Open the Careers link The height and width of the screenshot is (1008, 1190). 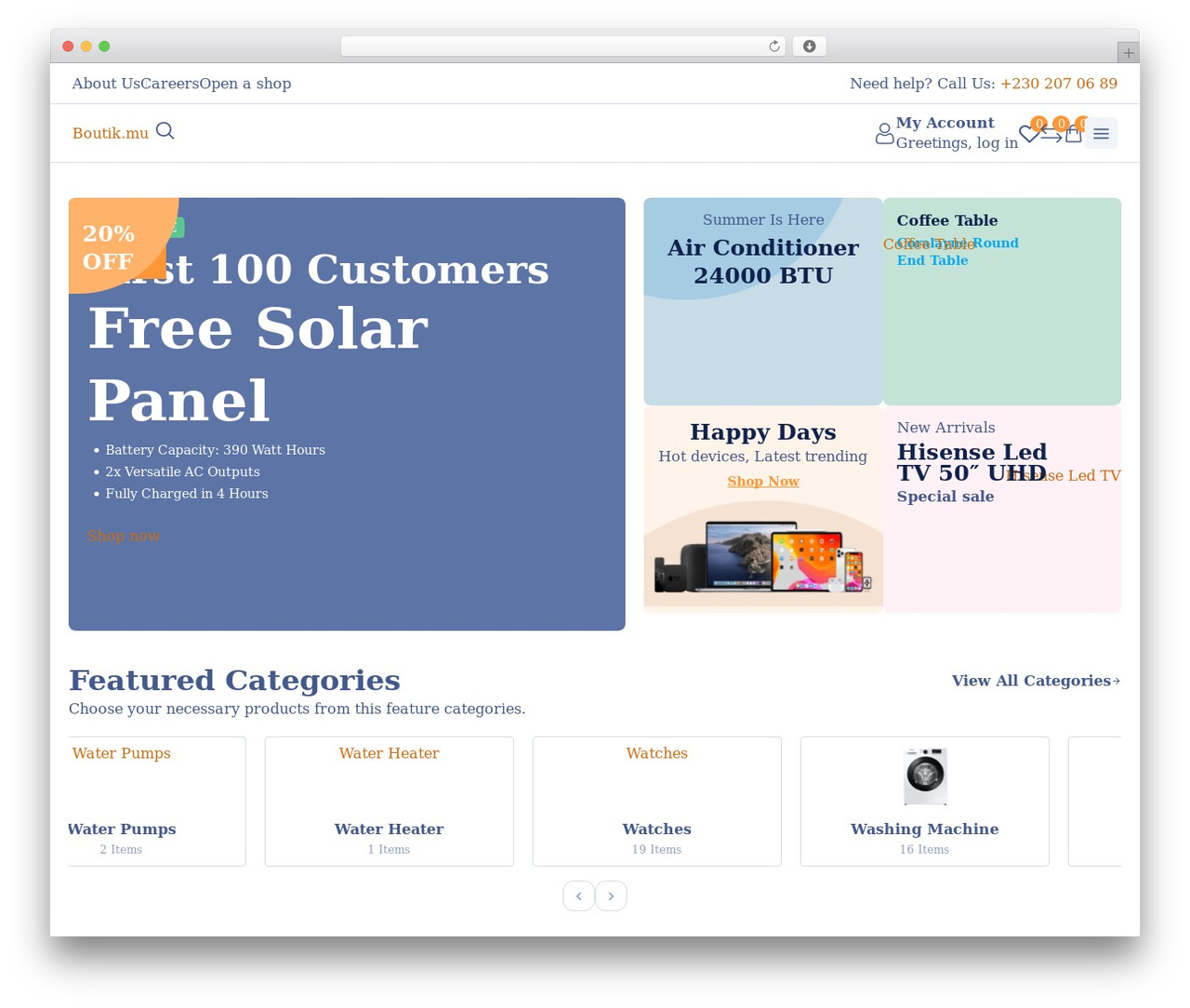point(169,84)
